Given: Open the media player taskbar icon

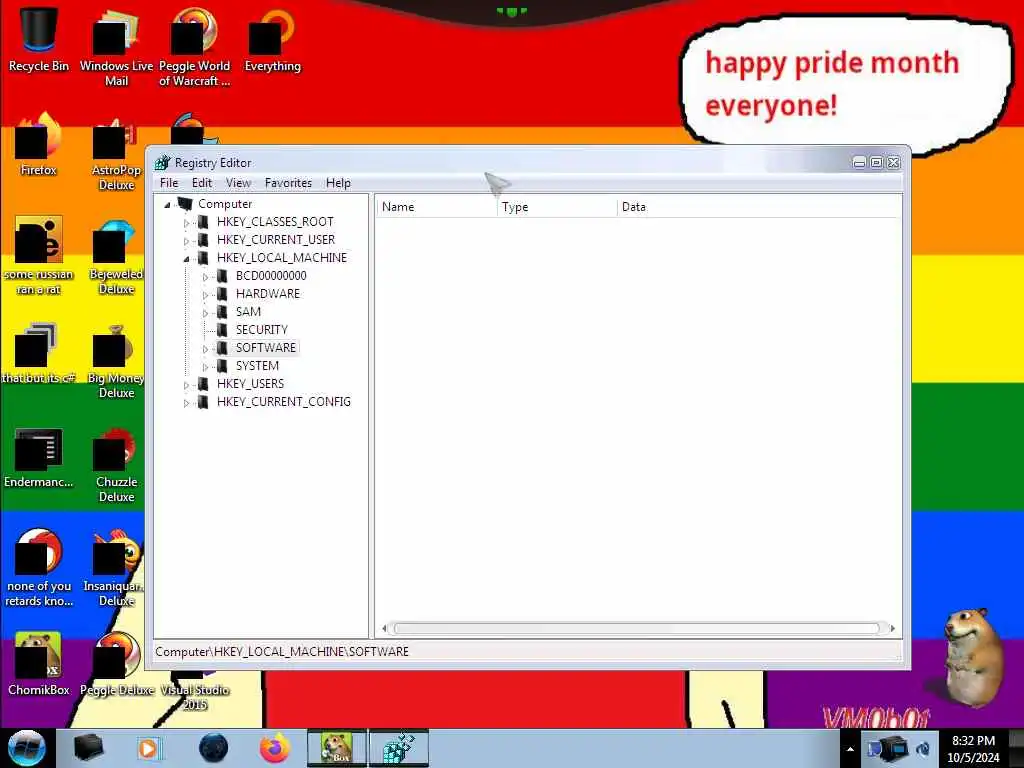Looking at the screenshot, I should coord(149,748).
